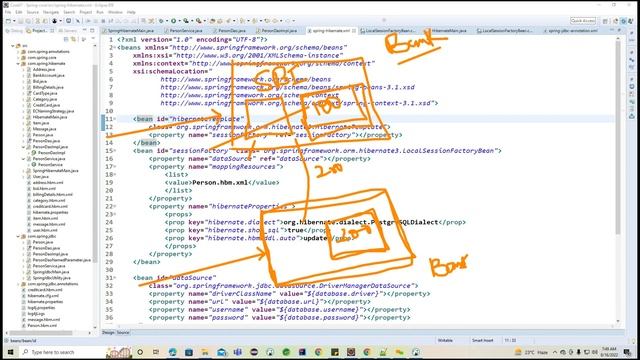Click the green Run button in toolbar

tap(173, 21)
